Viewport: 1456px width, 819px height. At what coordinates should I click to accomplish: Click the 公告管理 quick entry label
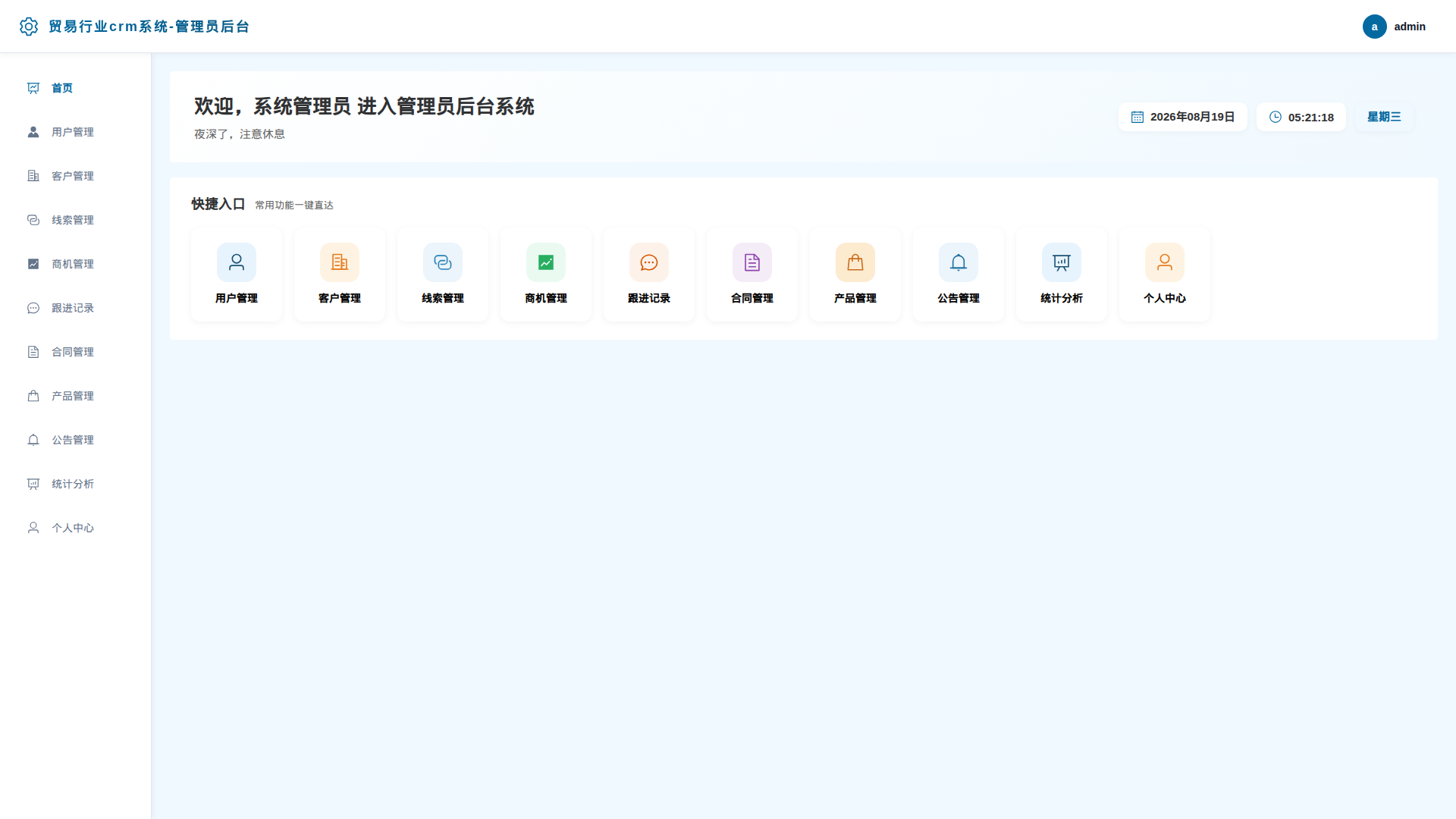(x=959, y=298)
